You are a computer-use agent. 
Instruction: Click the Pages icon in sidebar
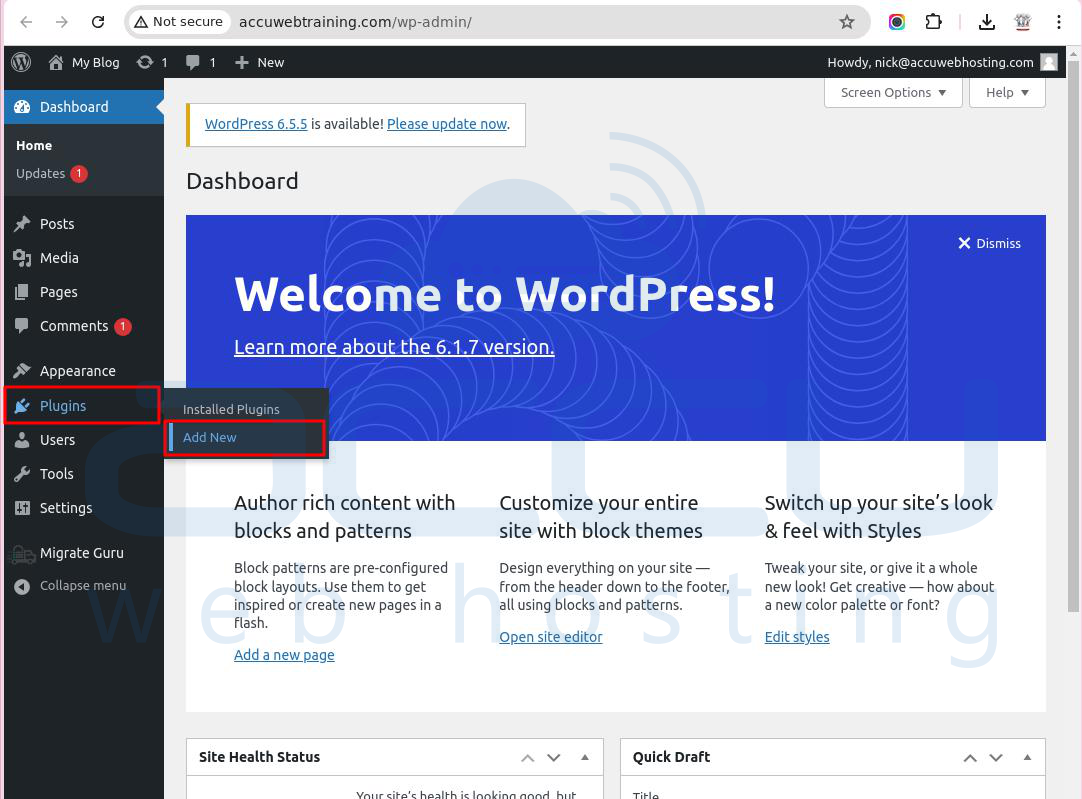coord(22,292)
